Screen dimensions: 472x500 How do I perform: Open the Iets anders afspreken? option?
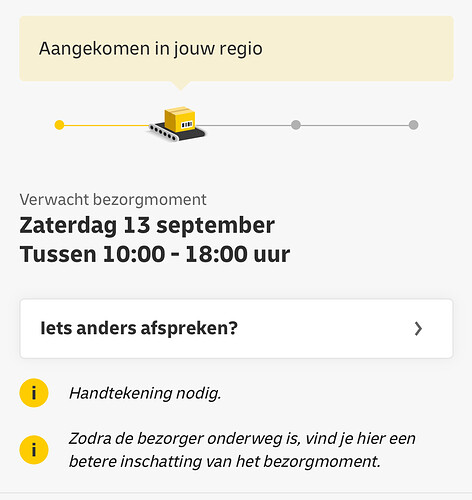click(x=236, y=329)
